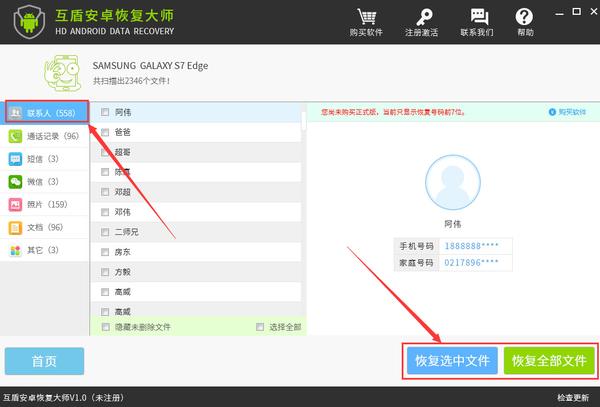
Task: Click the 注册激活 key icon
Action: [423, 17]
